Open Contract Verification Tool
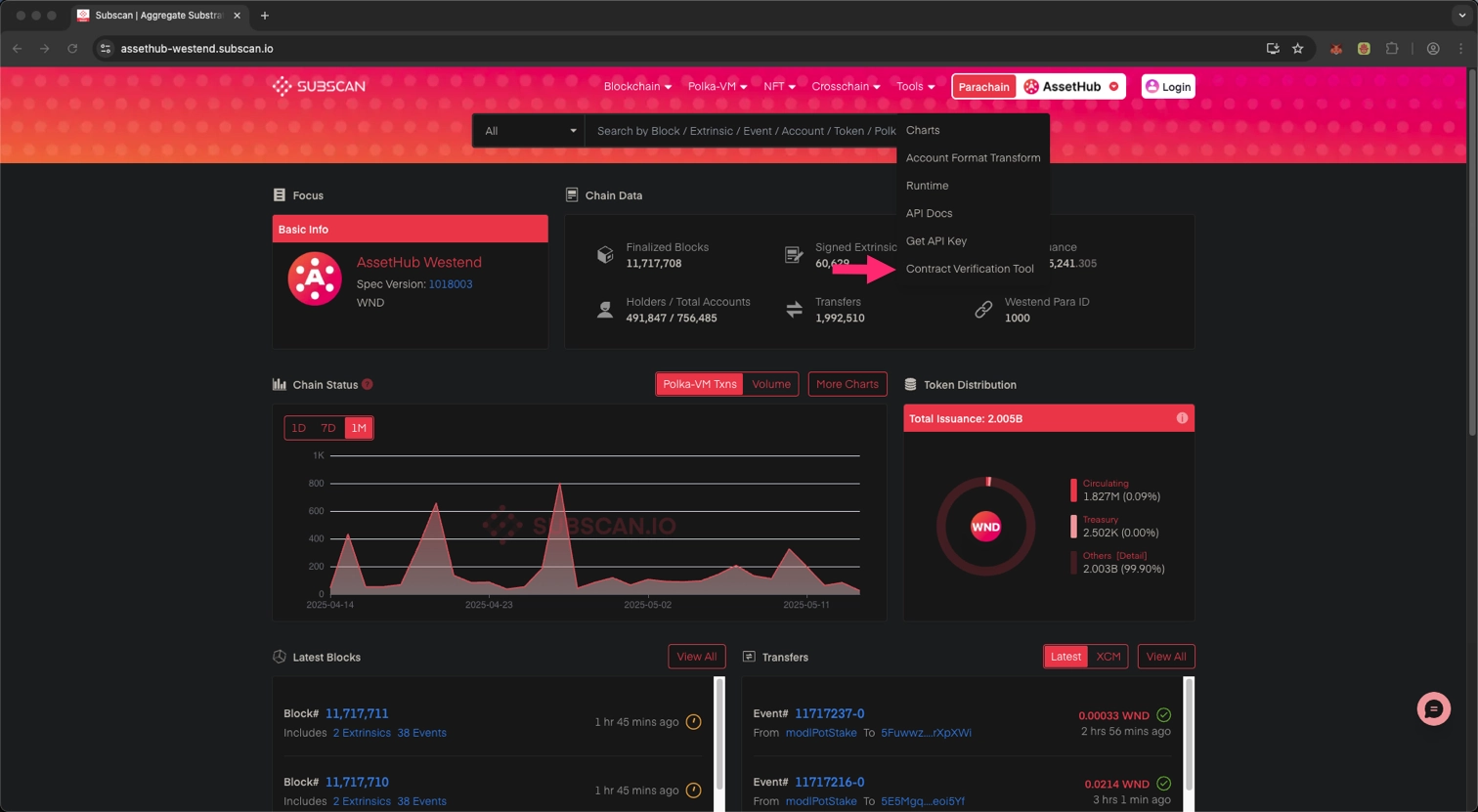The height and width of the screenshot is (812, 1478). pyautogui.click(x=970, y=269)
